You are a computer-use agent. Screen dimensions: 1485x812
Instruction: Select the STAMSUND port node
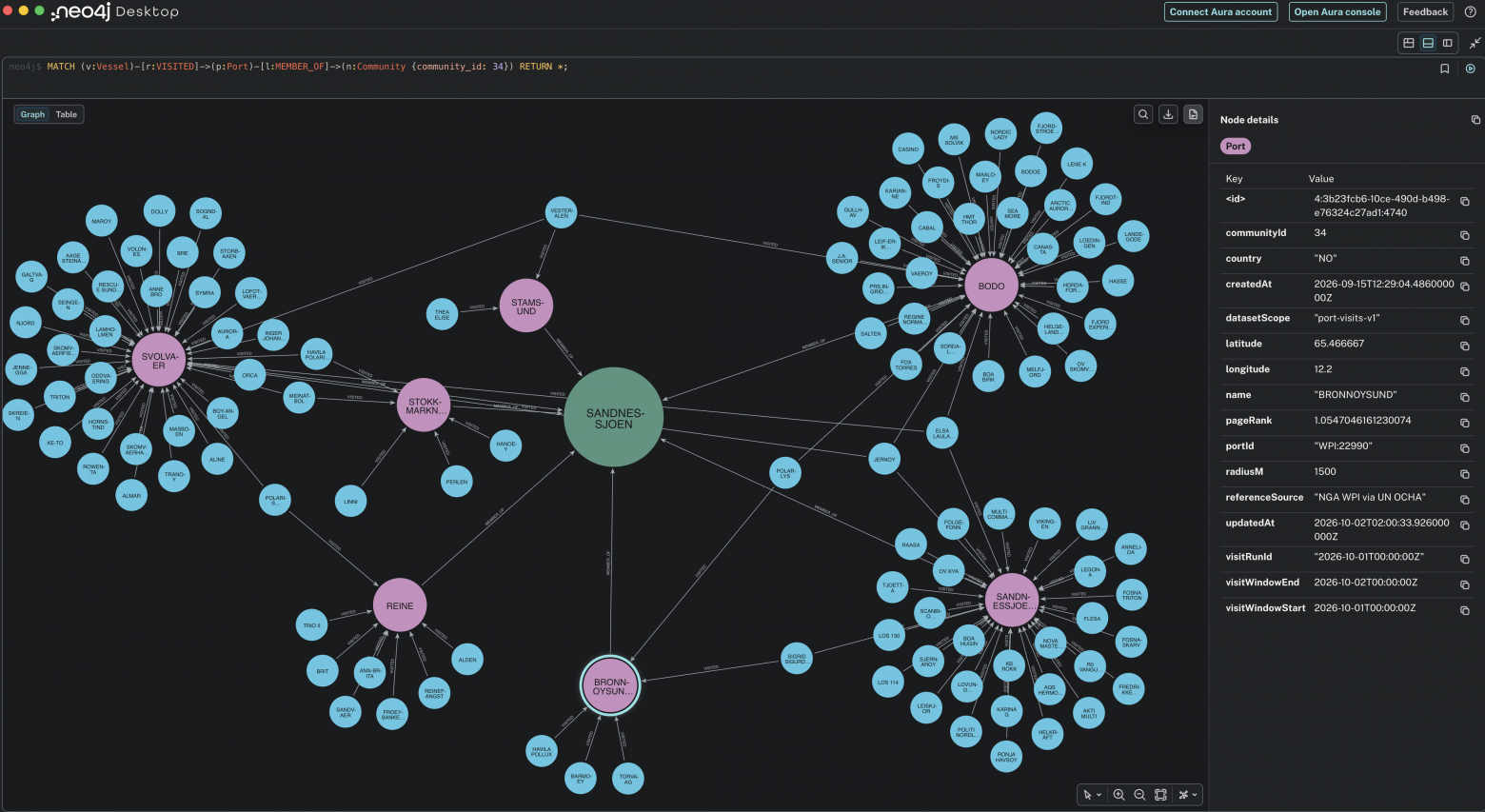(x=526, y=306)
